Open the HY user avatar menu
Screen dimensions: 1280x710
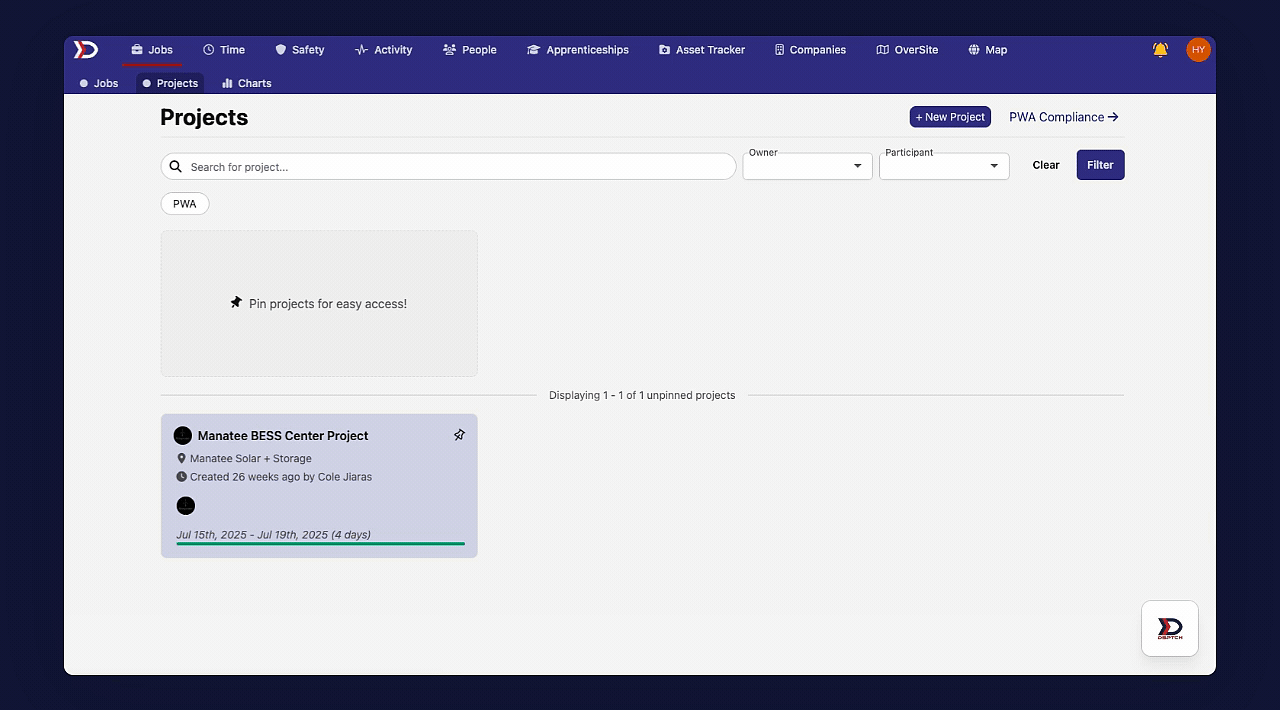click(x=1198, y=49)
